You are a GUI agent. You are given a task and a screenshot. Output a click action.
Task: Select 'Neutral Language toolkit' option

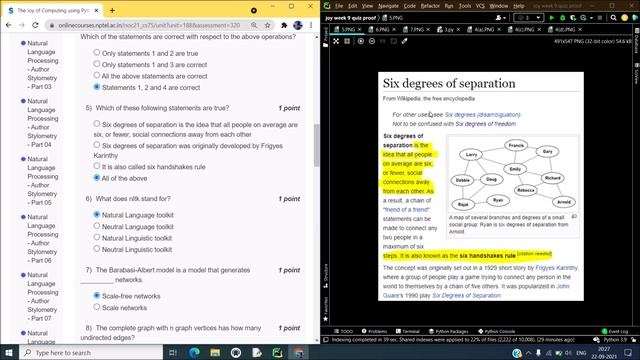97,226
